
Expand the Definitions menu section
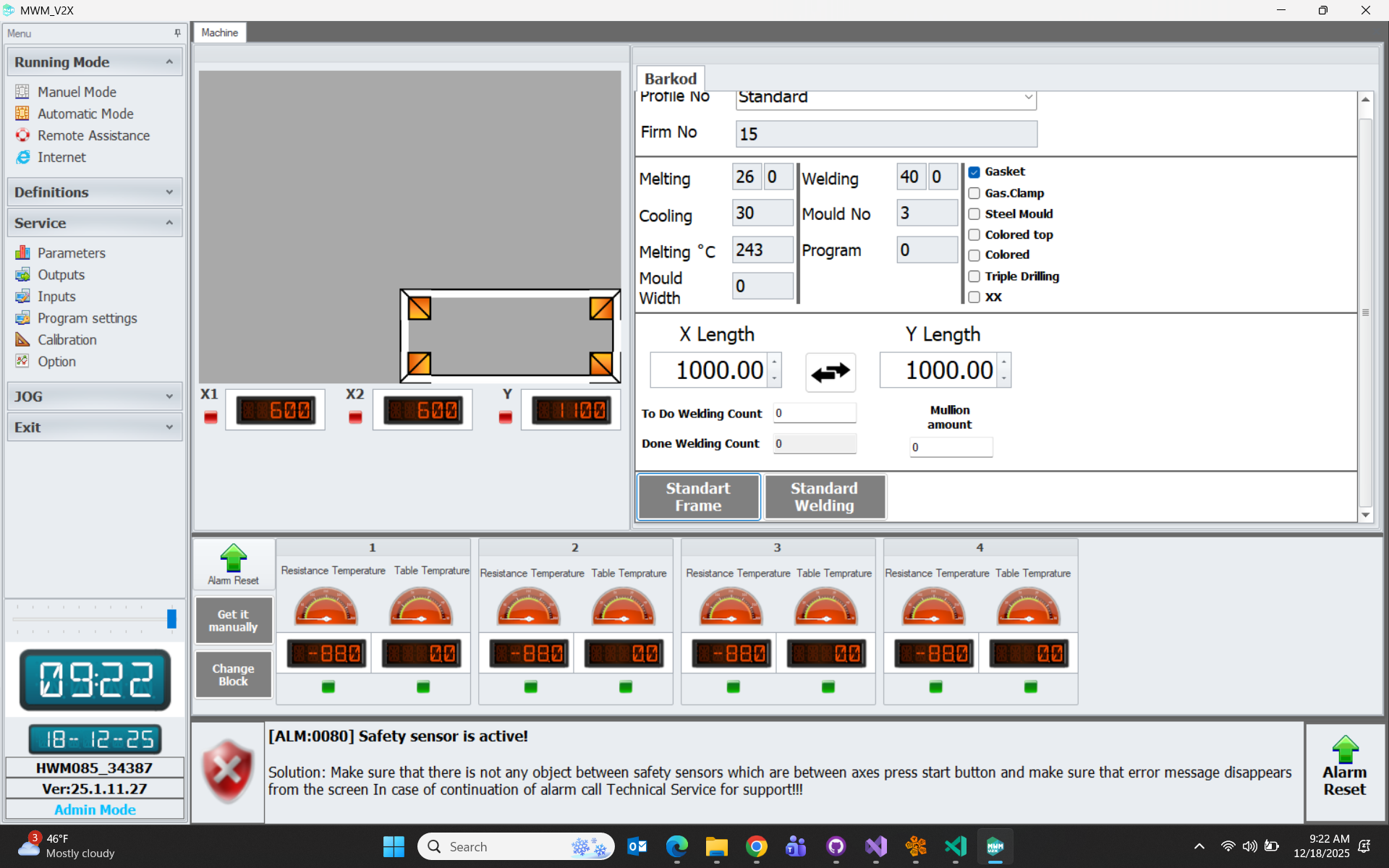(x=94, y=192)
